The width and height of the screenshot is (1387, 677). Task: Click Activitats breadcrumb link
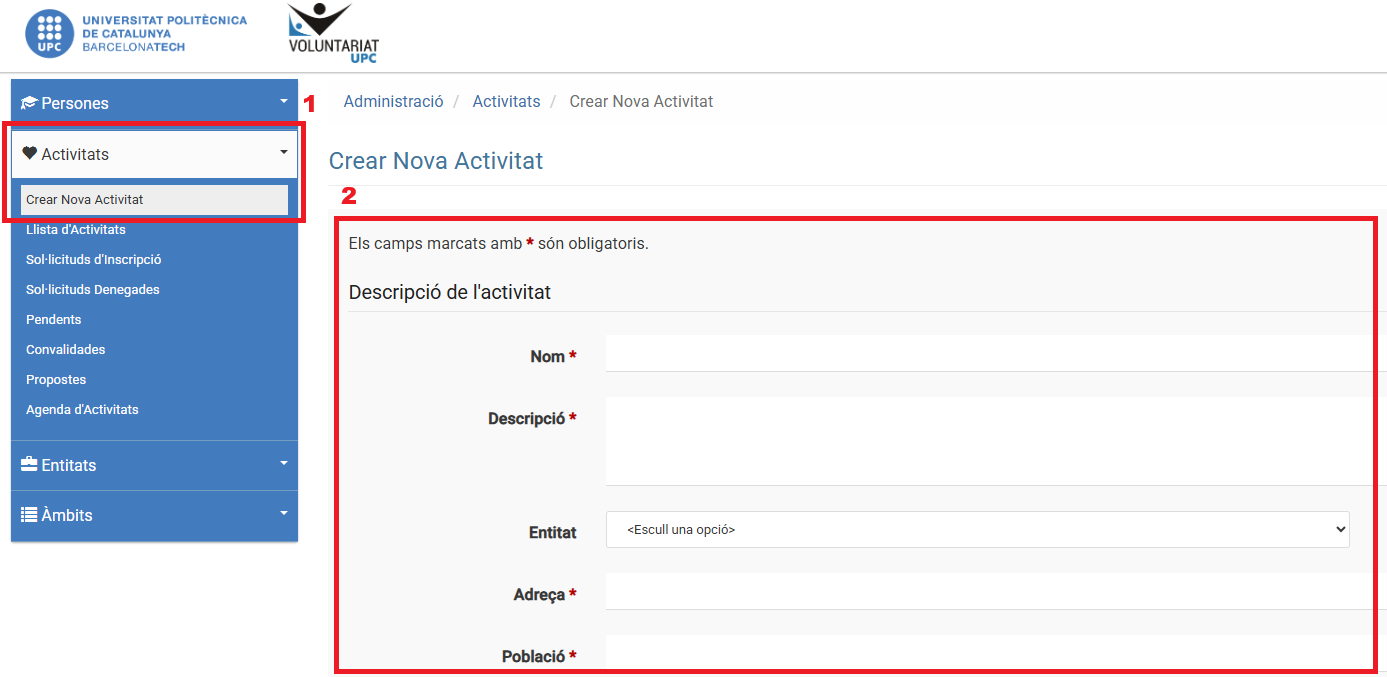coord(506,102)
